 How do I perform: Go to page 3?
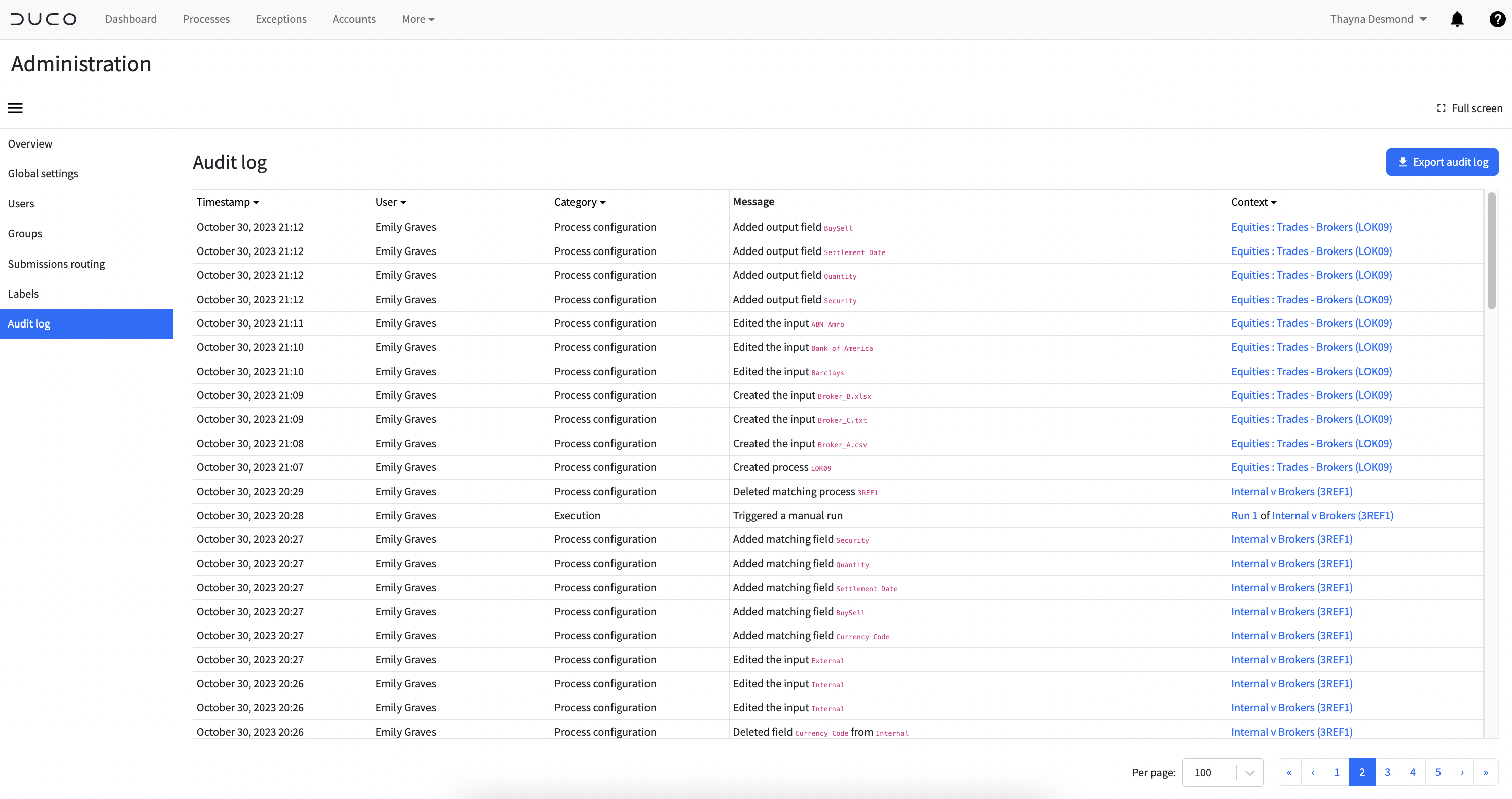(1388, 773)
